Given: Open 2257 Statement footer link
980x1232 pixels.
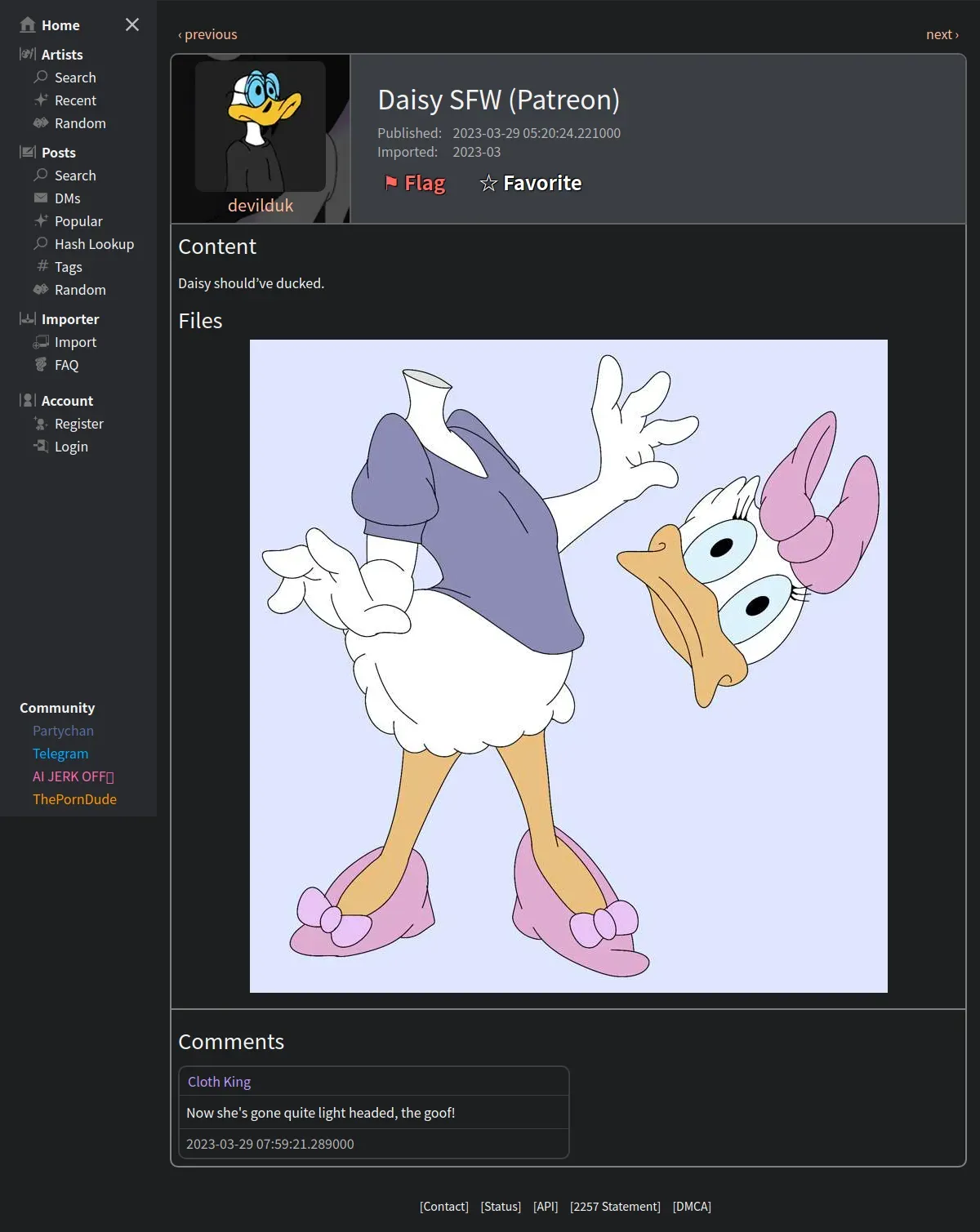Looking at the screenshot, I should pos(615,1207).
